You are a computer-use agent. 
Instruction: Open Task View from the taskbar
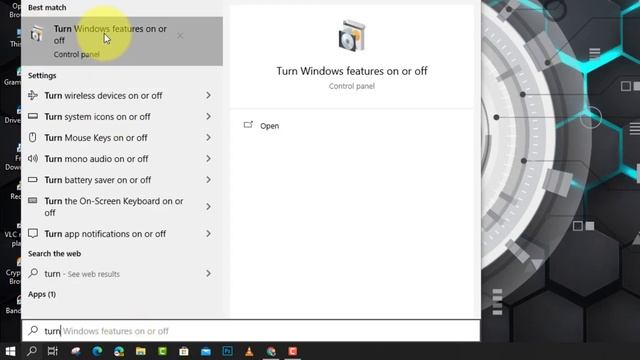(53, 351)
